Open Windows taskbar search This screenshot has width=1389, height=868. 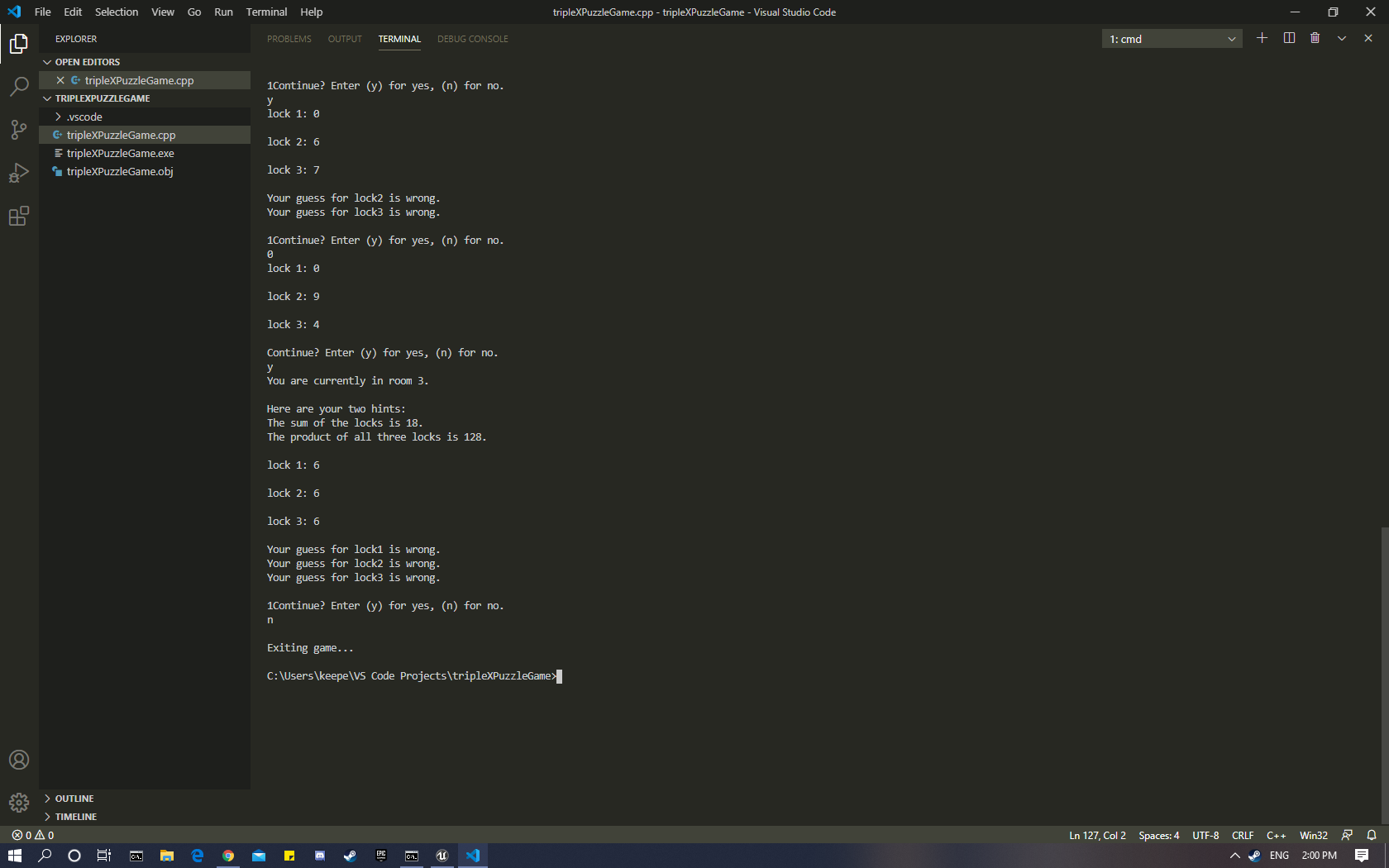click(45, 856)
